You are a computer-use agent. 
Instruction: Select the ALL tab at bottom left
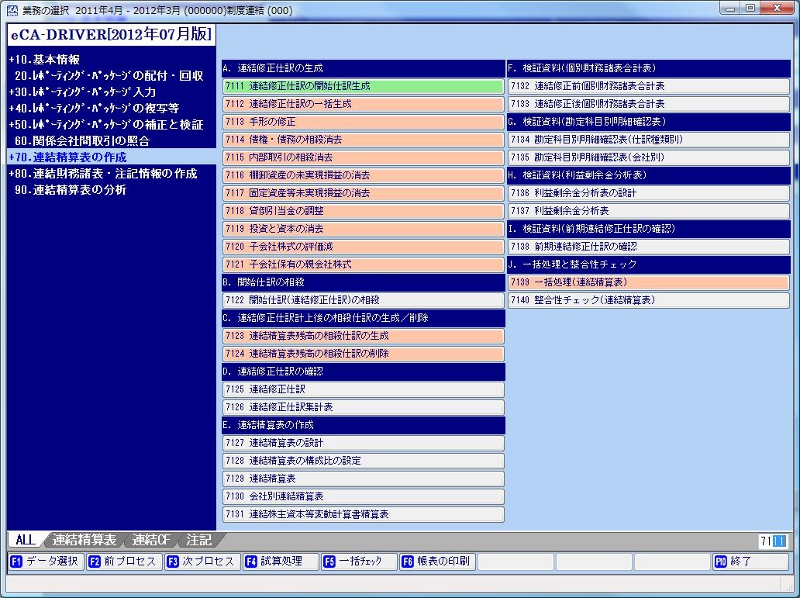pos(24,538)
